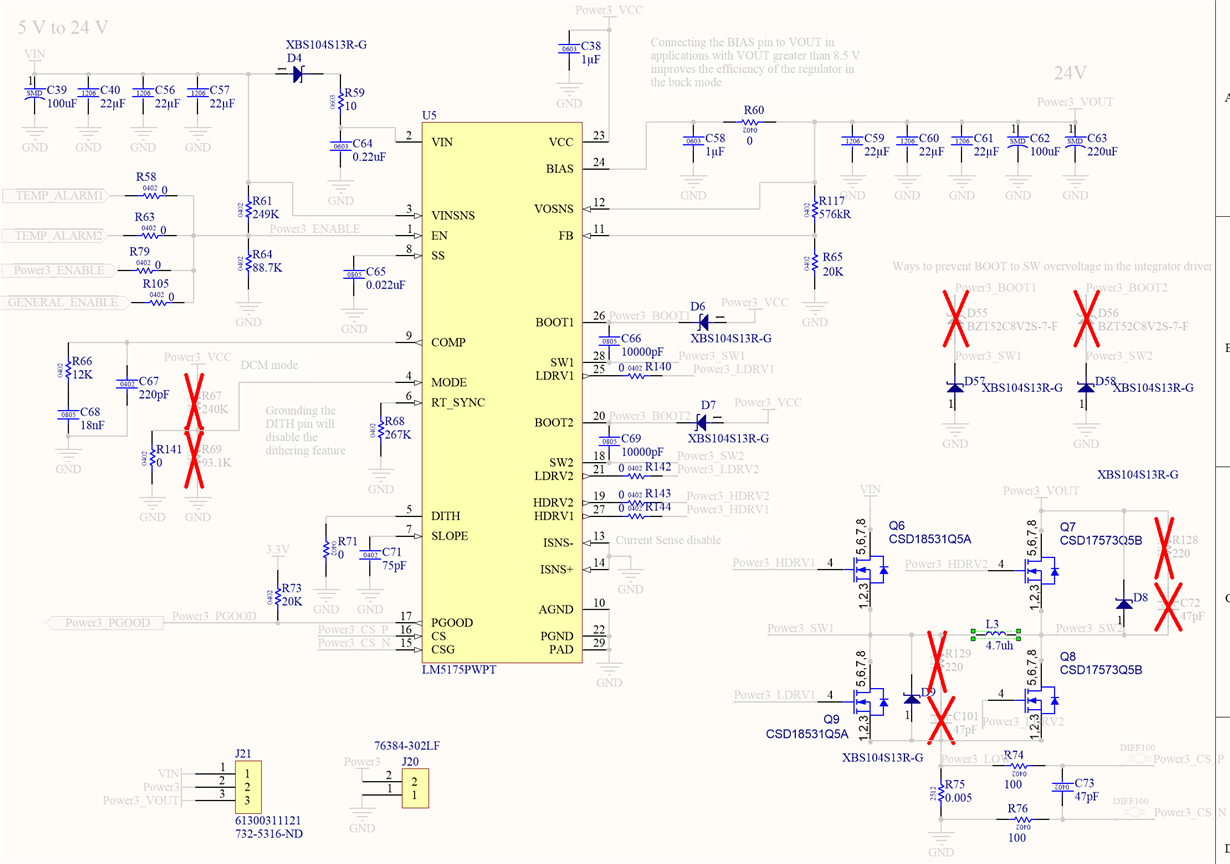Viewport: 1230px width, 864px height.
Task: Click the BIAS pin note text
Action: pyautogui.click(x=754, y=62)
